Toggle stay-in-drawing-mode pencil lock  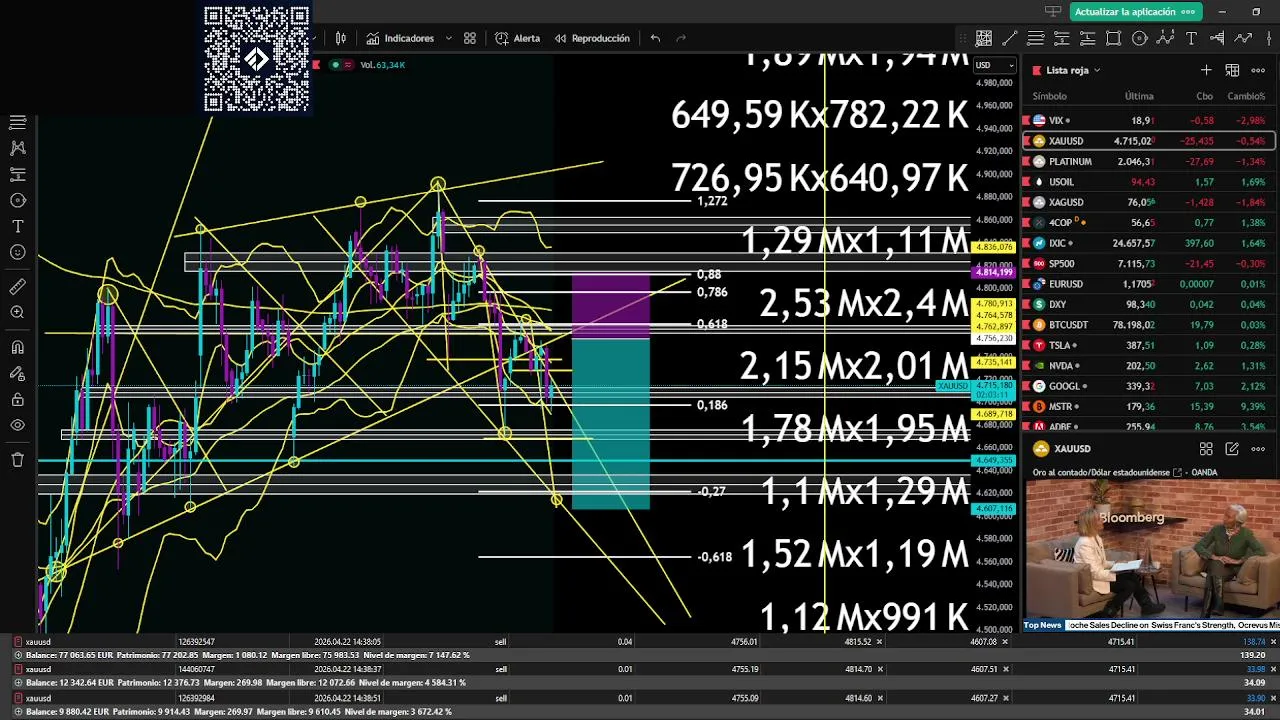[x=17, y=373]
